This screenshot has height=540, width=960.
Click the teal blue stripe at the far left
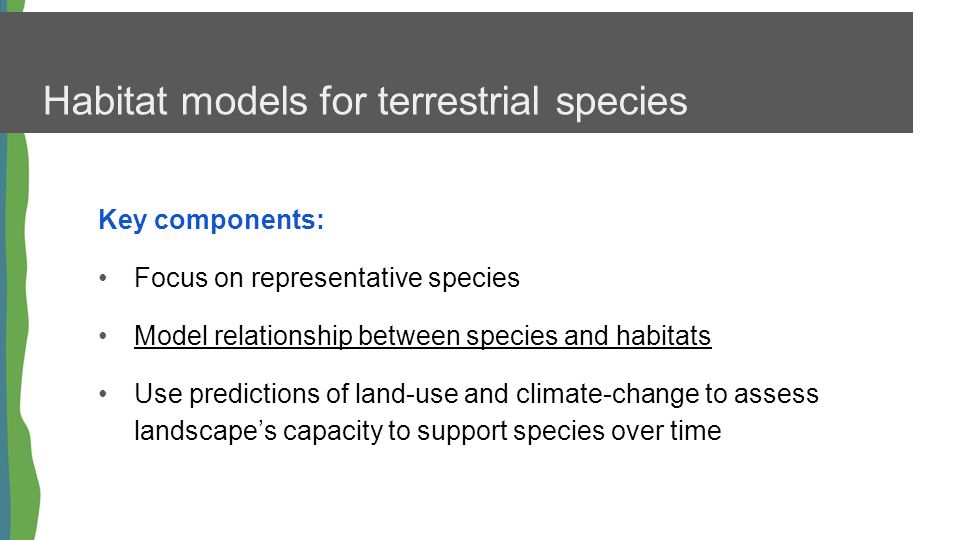click(4, 337)
